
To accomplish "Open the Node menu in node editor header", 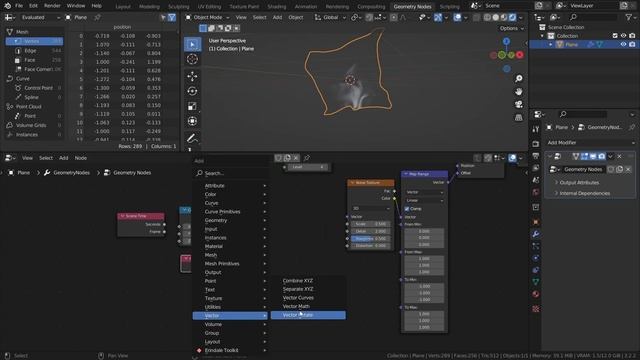I will [x=80, y=158].
